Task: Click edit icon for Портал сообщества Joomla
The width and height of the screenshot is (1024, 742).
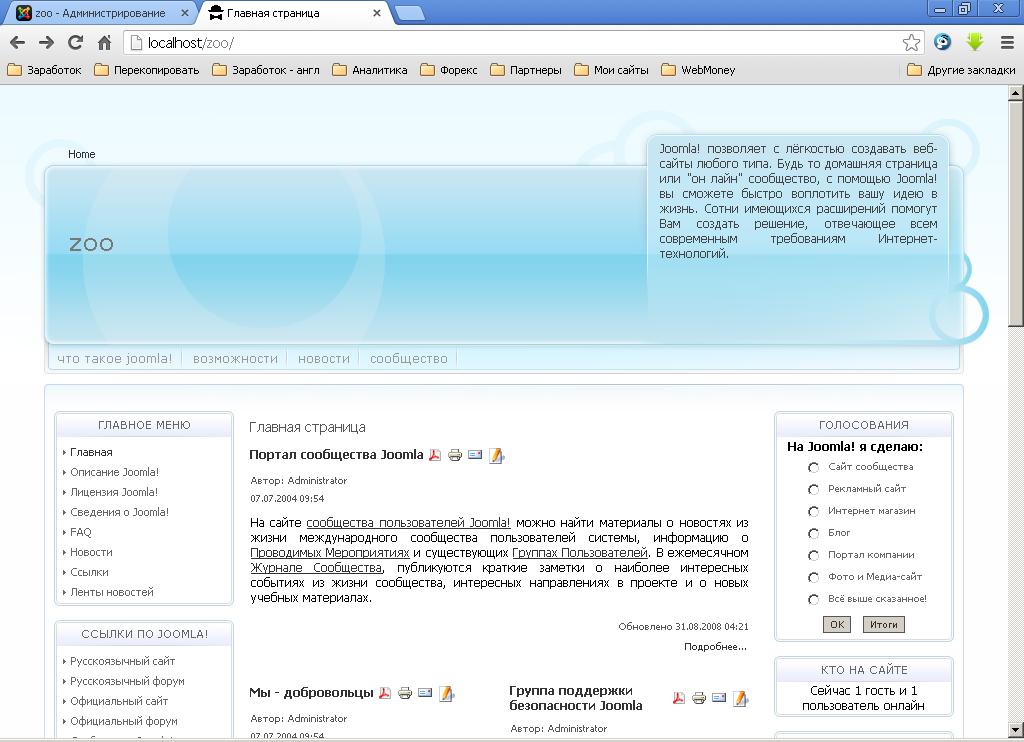Action: click(496, 455)
